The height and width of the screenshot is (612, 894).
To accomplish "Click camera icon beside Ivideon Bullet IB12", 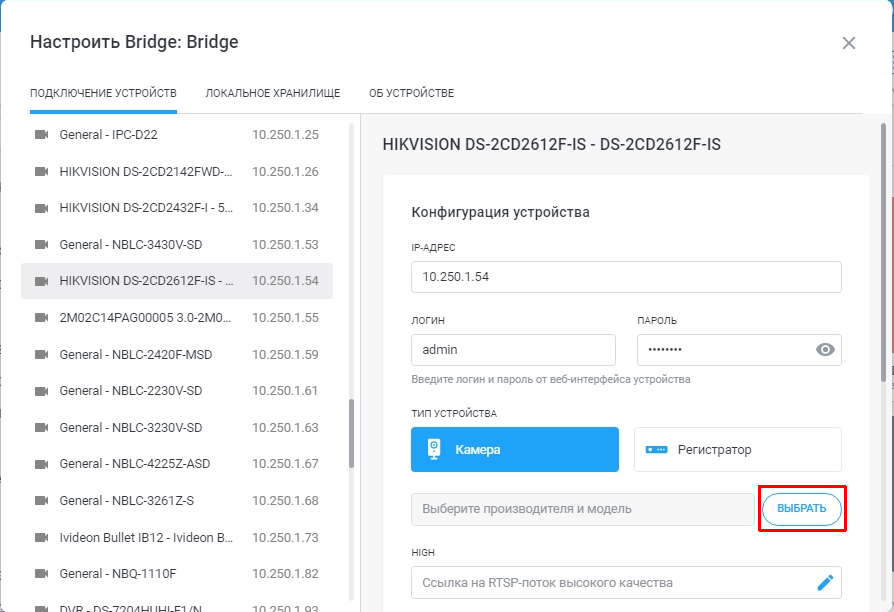I will tap(42, 537).
